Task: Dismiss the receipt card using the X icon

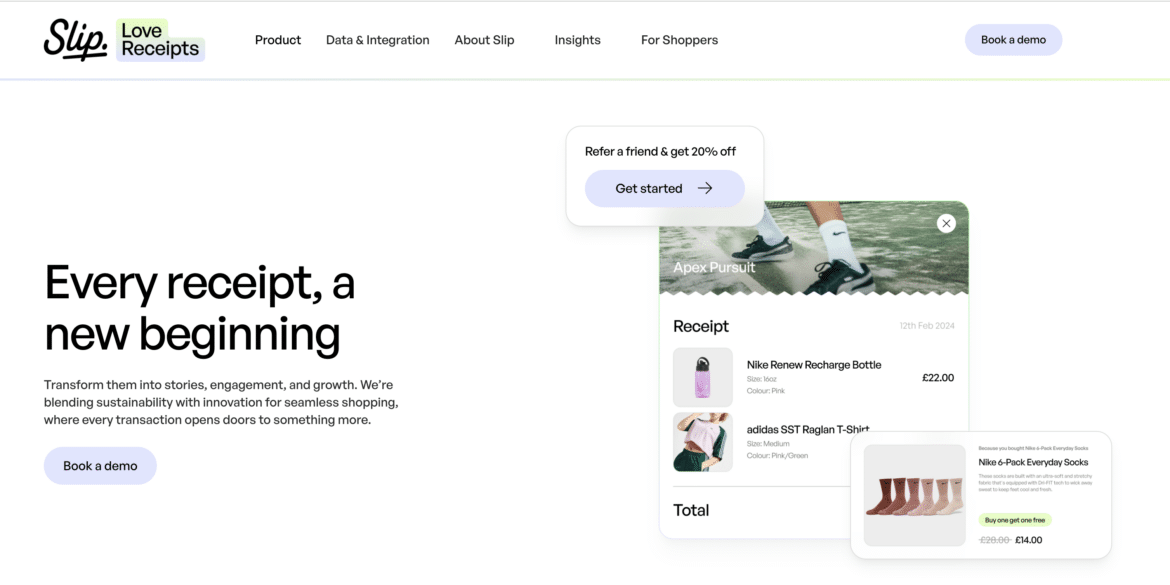Action: (x=946, y=223)
